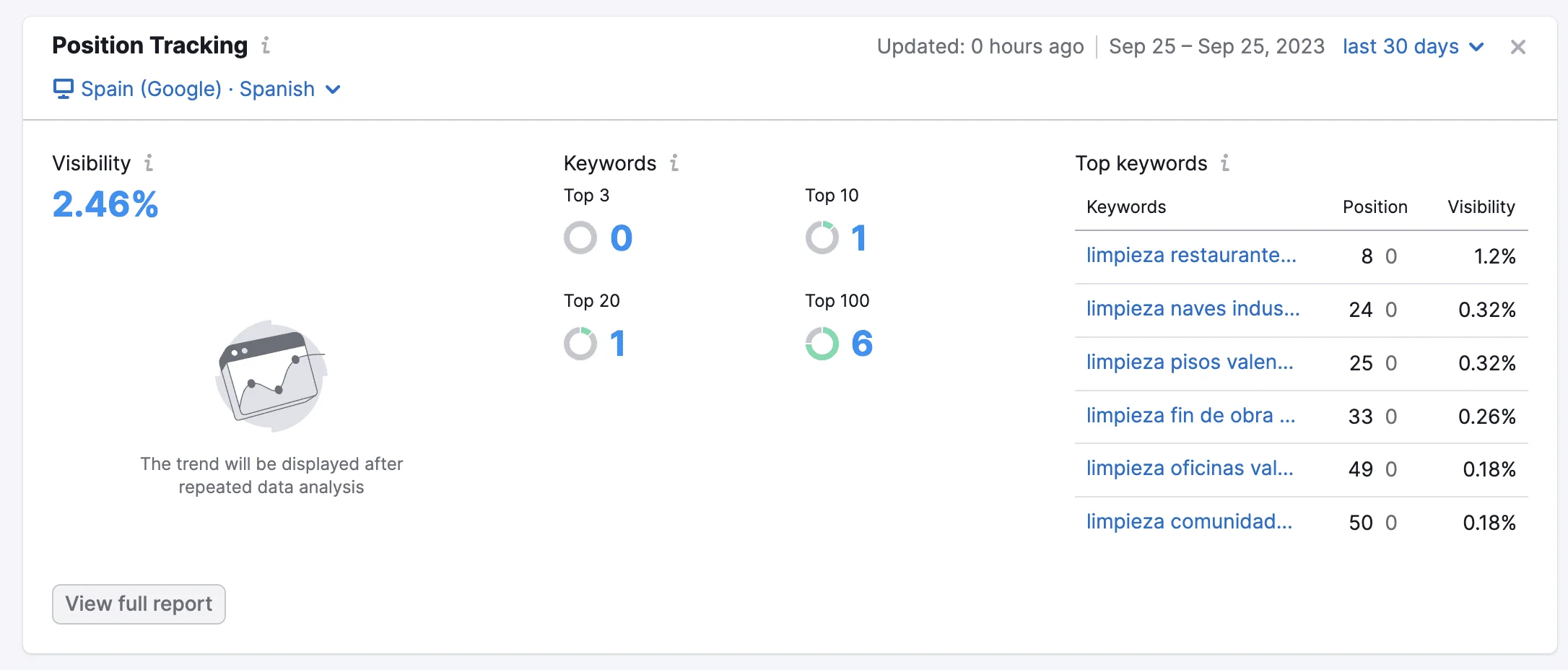Screen dimensions: 1568x670
Task: Click the View full report button
Action: coord(139,604)
